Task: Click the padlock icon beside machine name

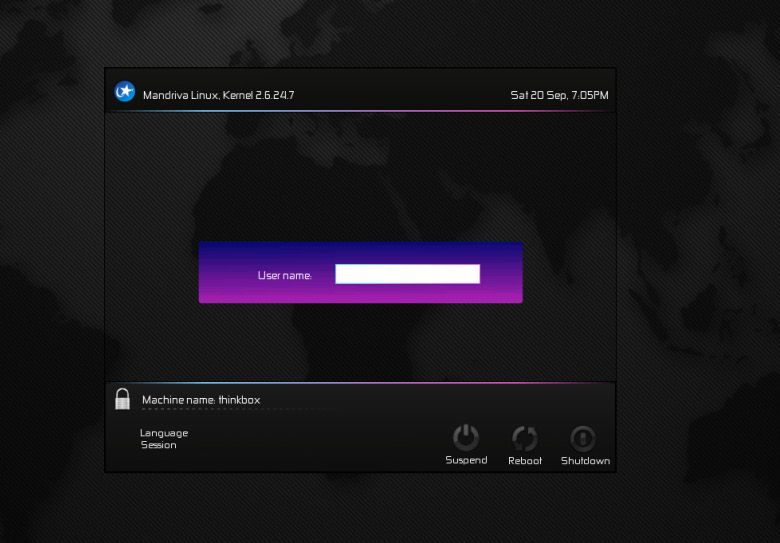Action: pyautogui.click(x=122, y=399)
